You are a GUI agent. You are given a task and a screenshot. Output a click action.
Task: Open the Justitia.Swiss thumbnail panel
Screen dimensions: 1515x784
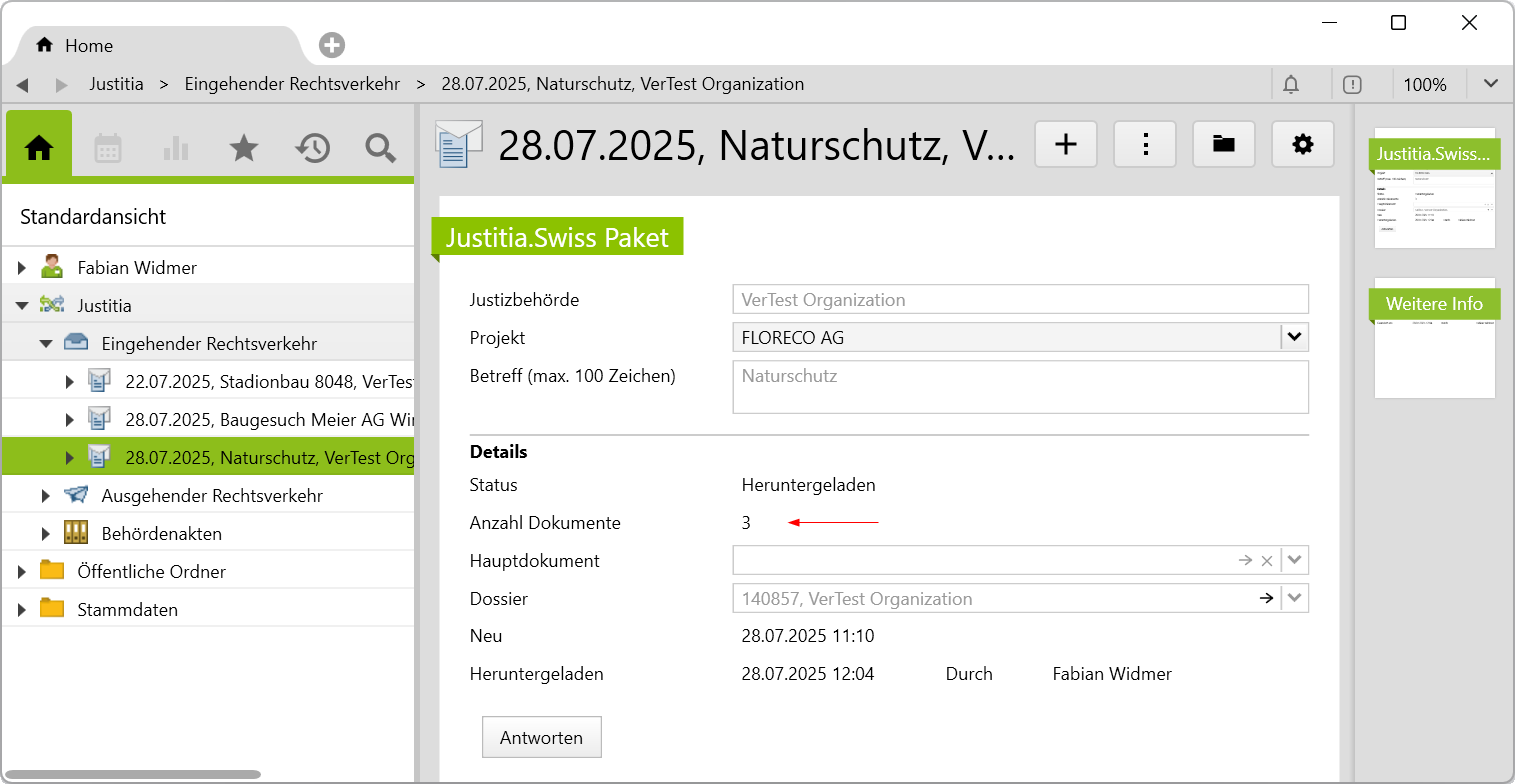1434,188
